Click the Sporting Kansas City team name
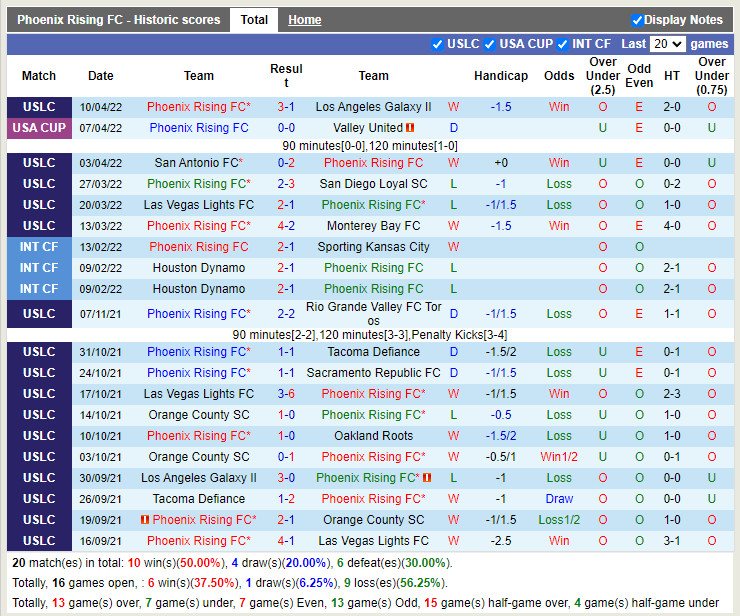 [x=373, y=247]
